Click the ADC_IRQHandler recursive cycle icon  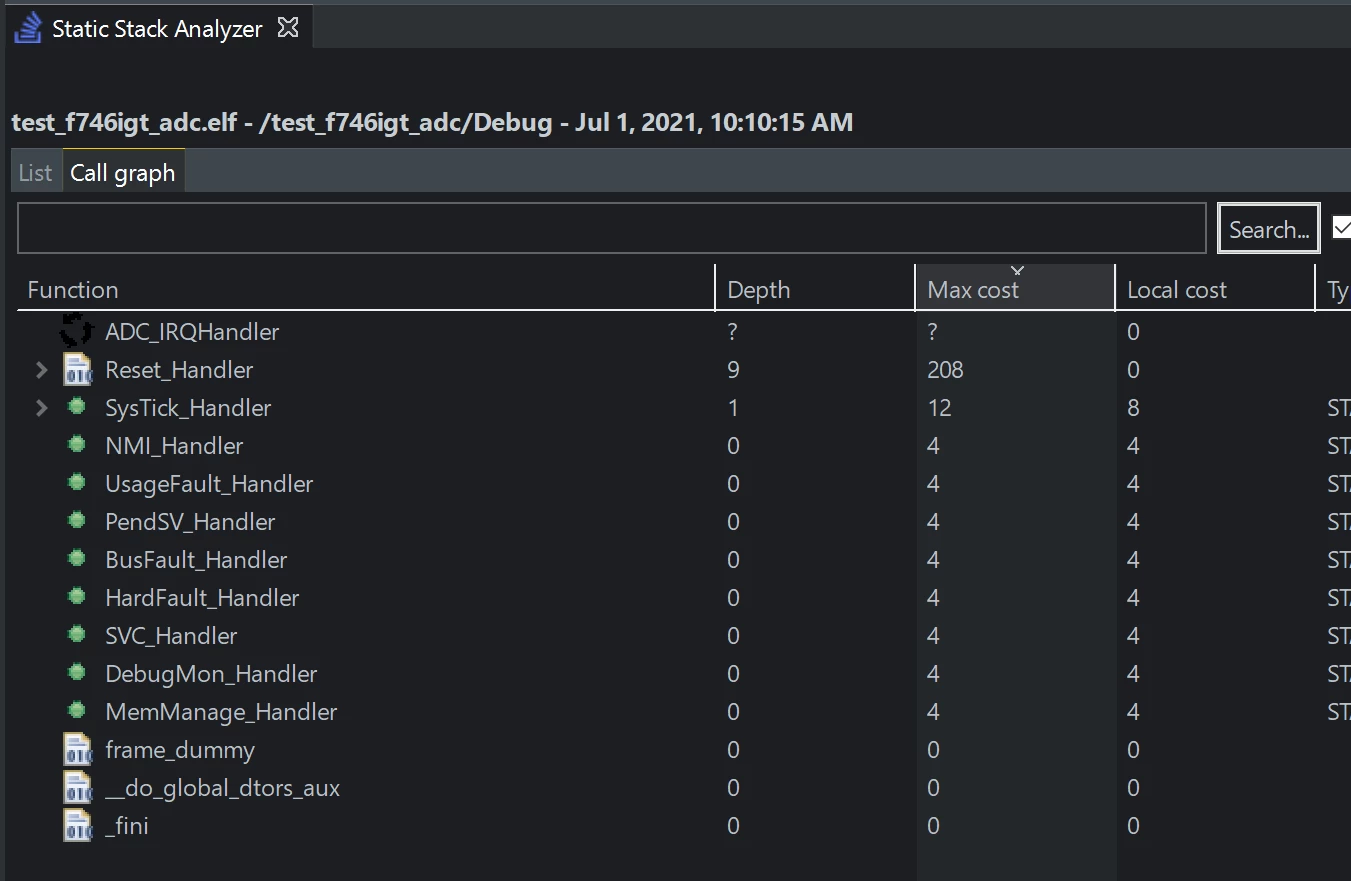tap(77, 330)
